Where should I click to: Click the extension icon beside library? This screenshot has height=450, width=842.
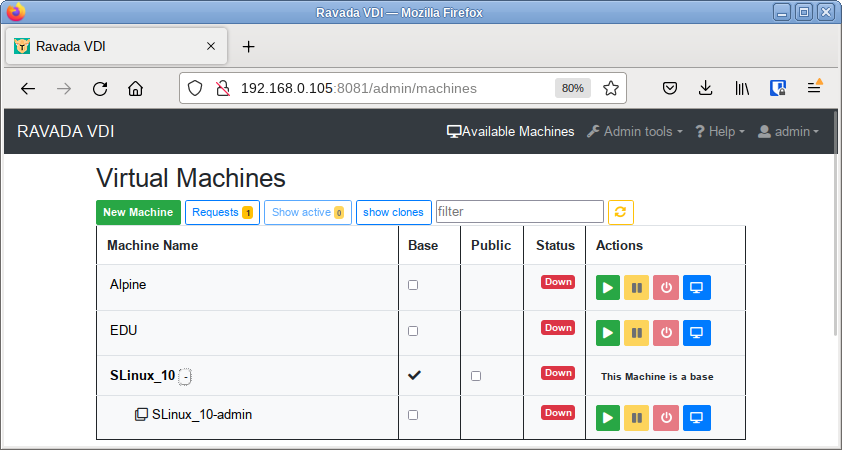click(x=778, y=88)
